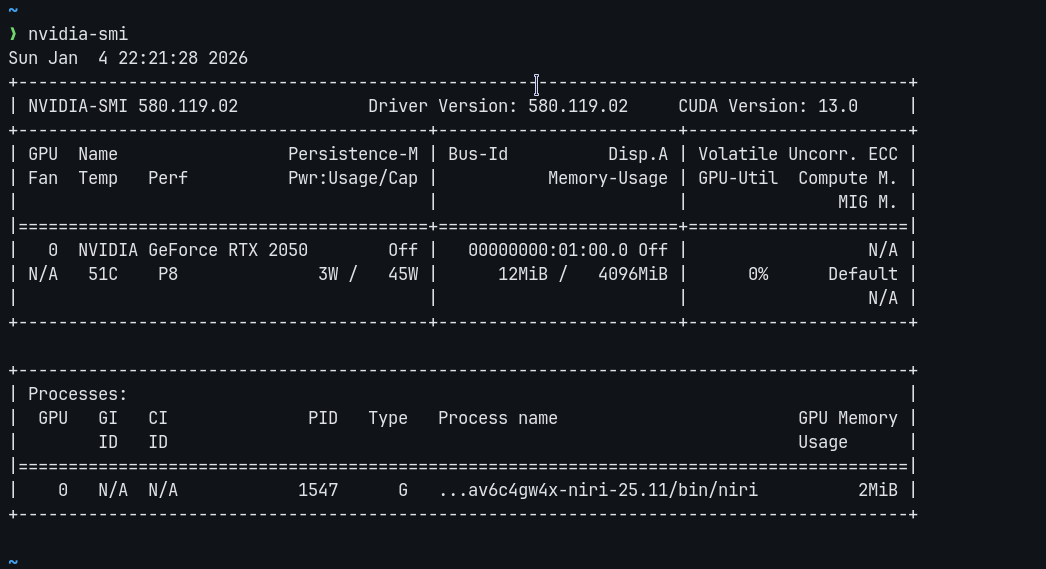Select the Persistence-M column header
This screenshot has height=569, width=1046.
353,154
